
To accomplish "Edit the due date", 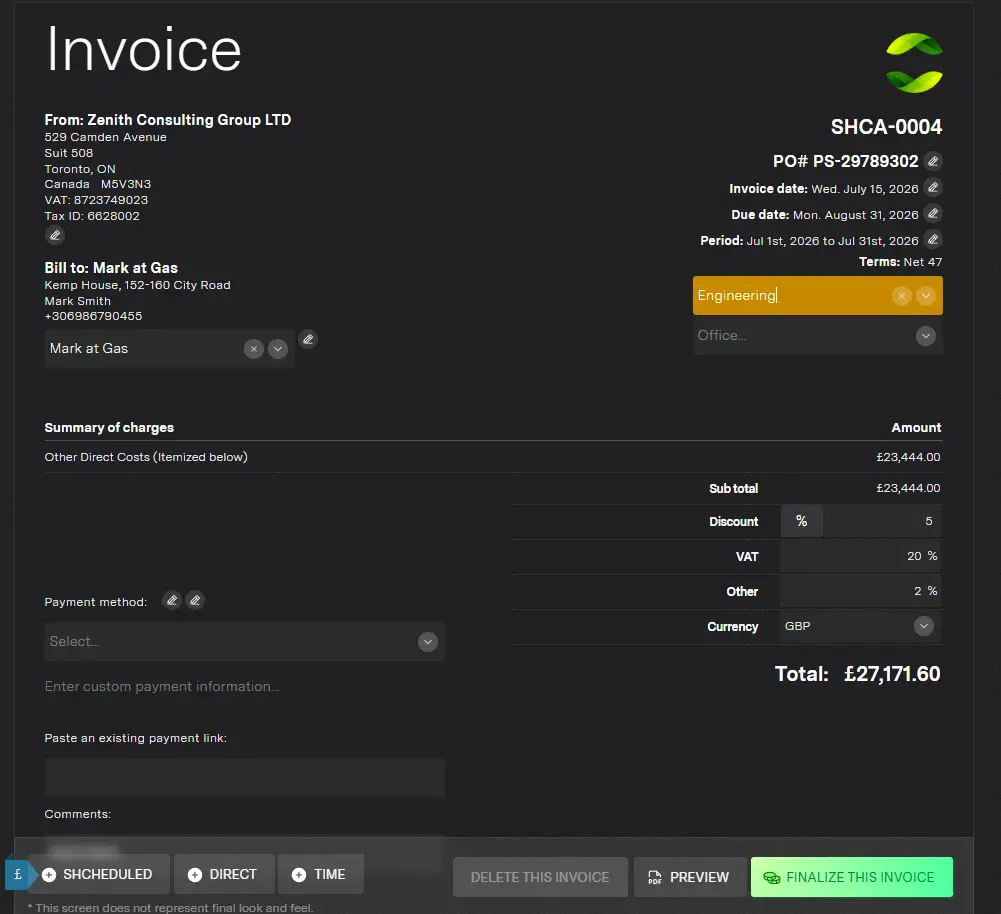I will tap(933, 214).
